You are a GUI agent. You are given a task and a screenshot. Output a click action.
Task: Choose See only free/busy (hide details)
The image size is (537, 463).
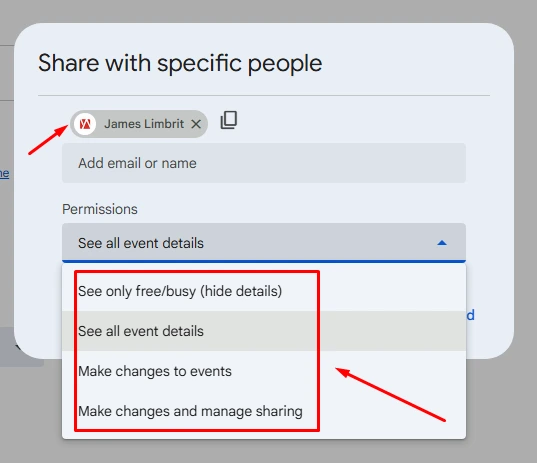[264, 291]
